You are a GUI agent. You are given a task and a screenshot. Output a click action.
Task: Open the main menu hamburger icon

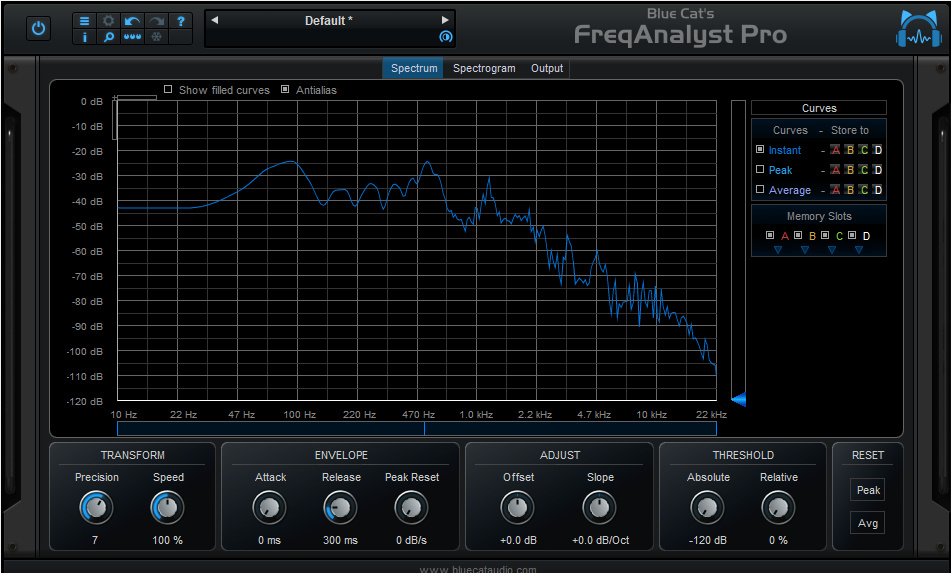[84, 21]
